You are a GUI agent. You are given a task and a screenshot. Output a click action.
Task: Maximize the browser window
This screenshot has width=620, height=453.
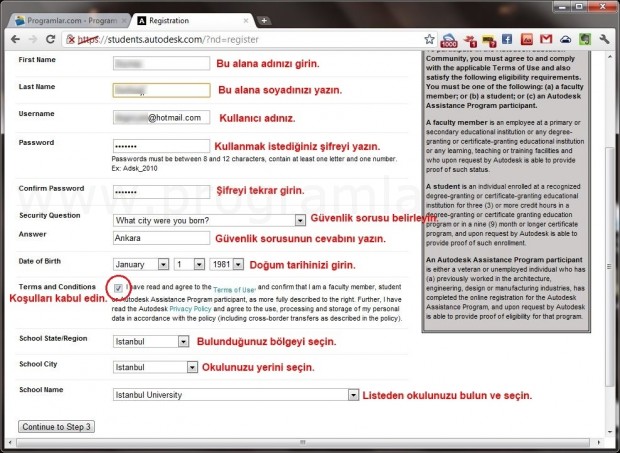[x=579, y=7]
